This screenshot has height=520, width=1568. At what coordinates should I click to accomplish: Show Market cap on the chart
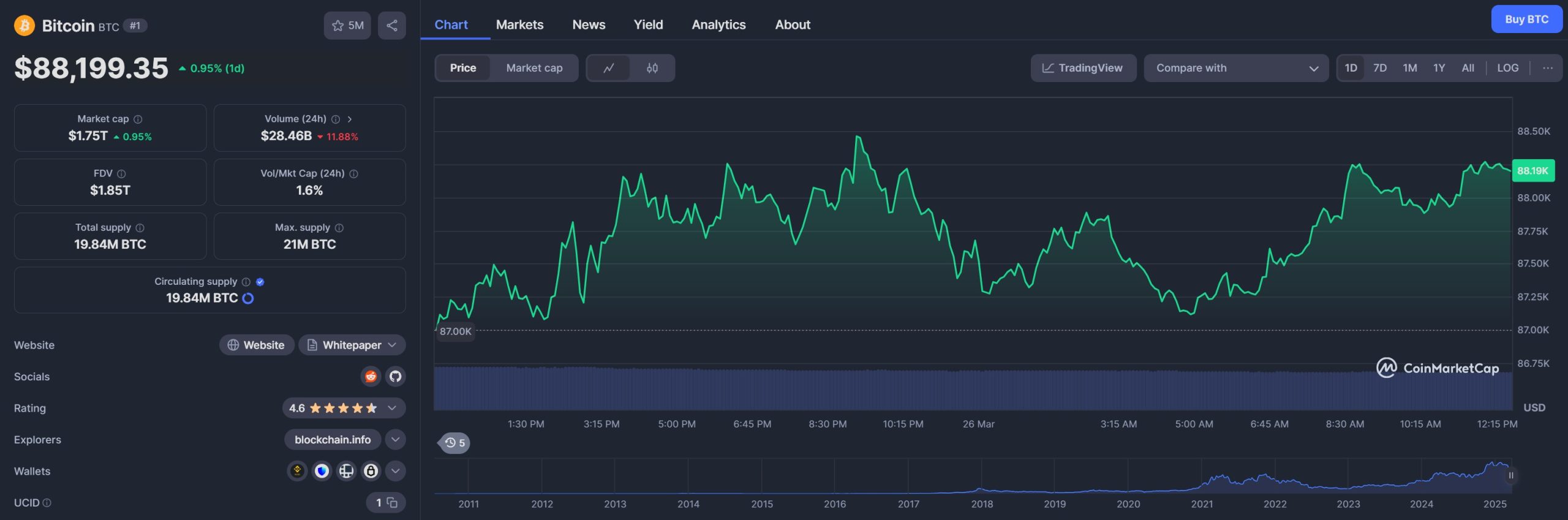tap(534, 68)
